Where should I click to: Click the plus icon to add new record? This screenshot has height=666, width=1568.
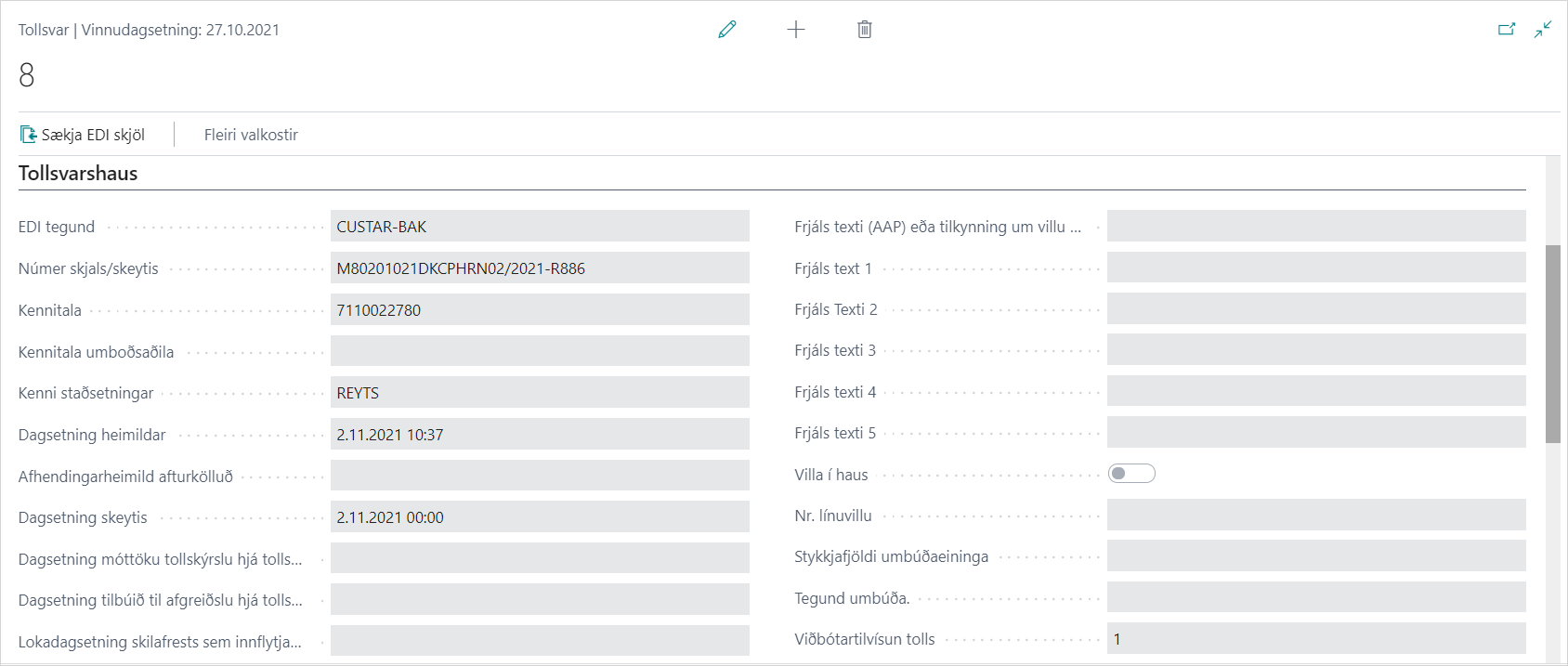[x=796, y=30]
